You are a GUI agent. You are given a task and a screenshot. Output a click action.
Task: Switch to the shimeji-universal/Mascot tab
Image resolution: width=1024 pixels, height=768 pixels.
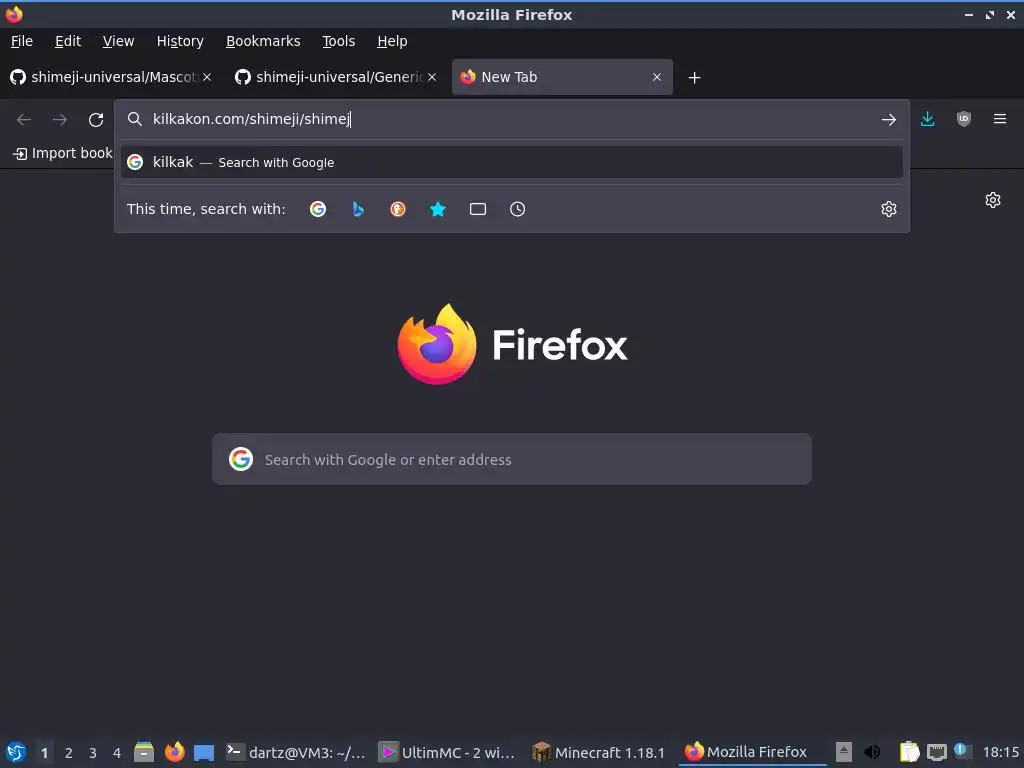tap(111, 77)
